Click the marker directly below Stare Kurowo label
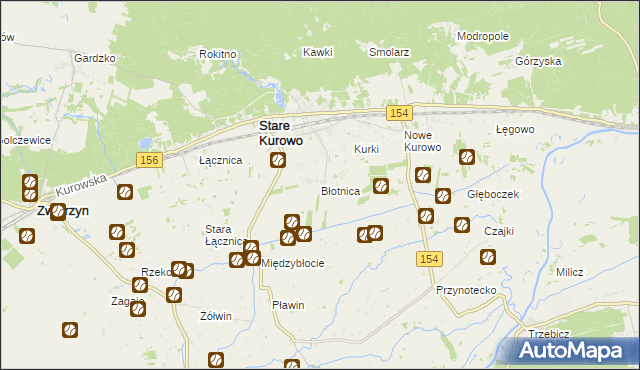The image size is (640, 370). click(278, 160)
